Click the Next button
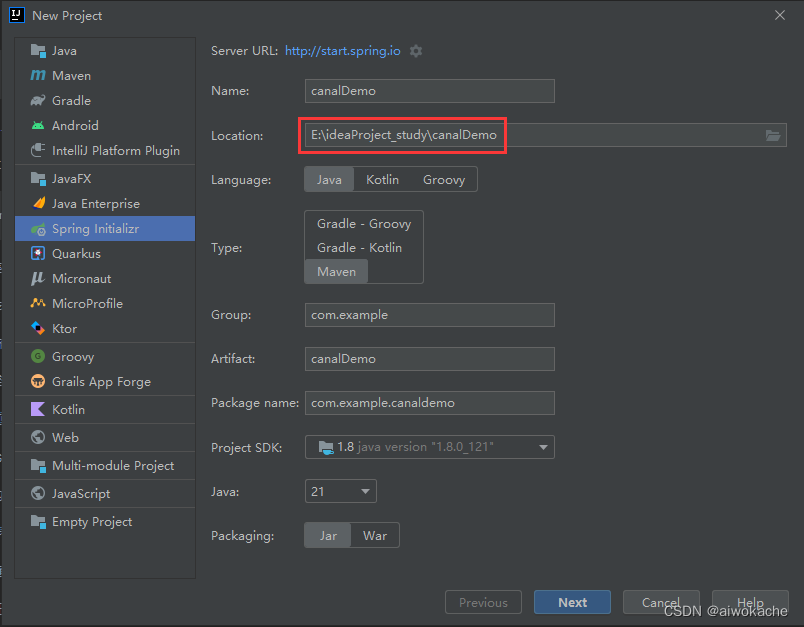Image resolution: width=804 pixels, height=627 pixels. tap(572, 602)
